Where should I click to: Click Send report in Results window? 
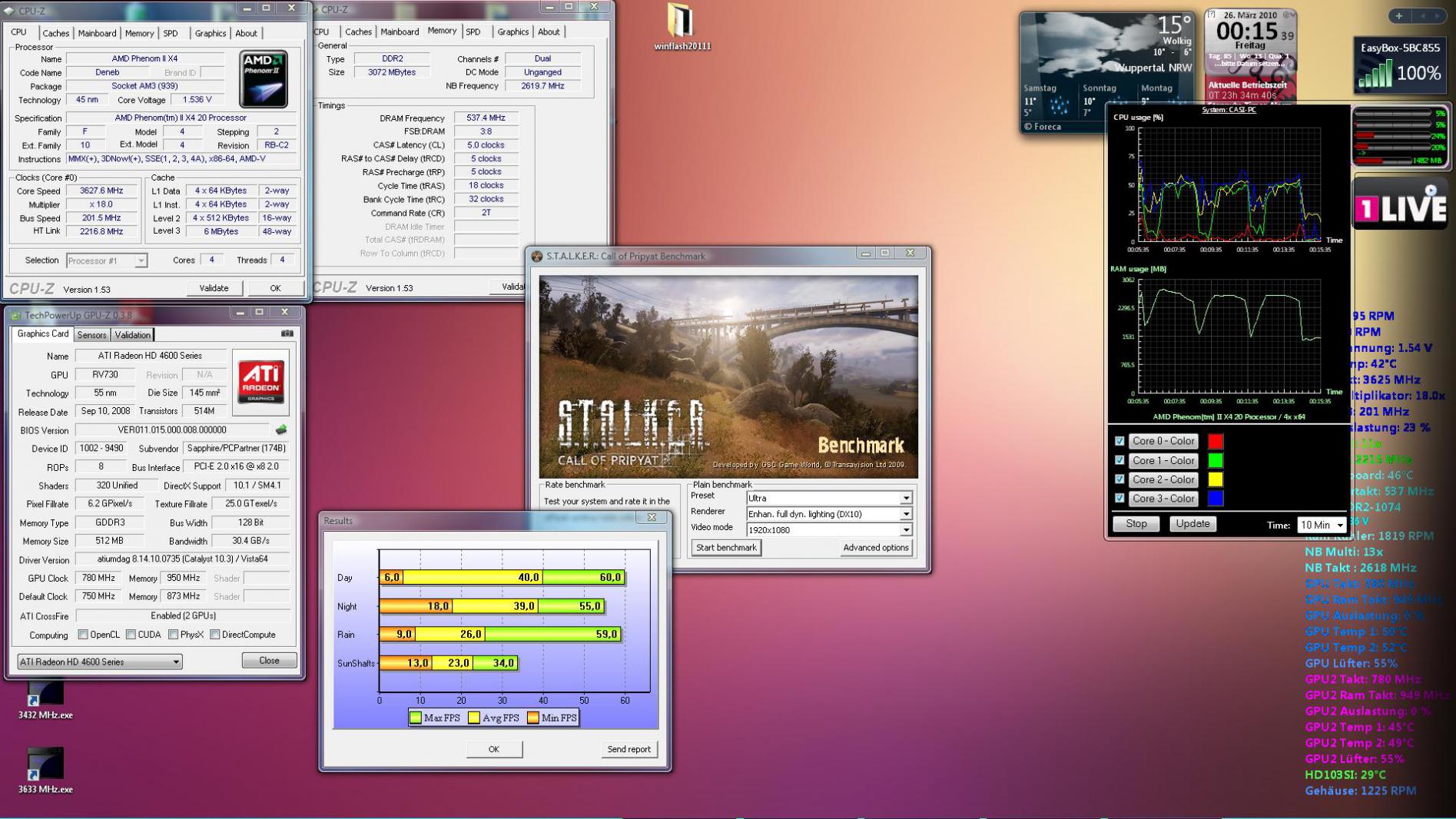click(629, 749)
